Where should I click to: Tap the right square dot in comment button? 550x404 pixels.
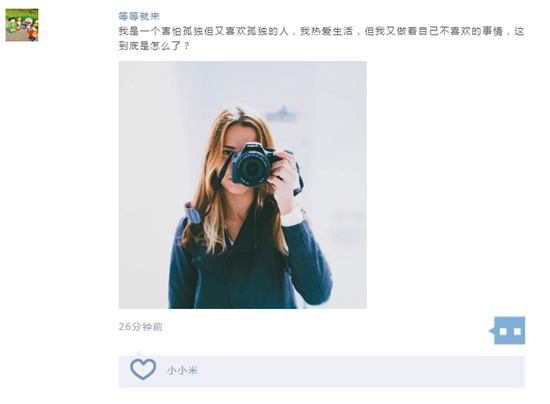tap(517, 331)
